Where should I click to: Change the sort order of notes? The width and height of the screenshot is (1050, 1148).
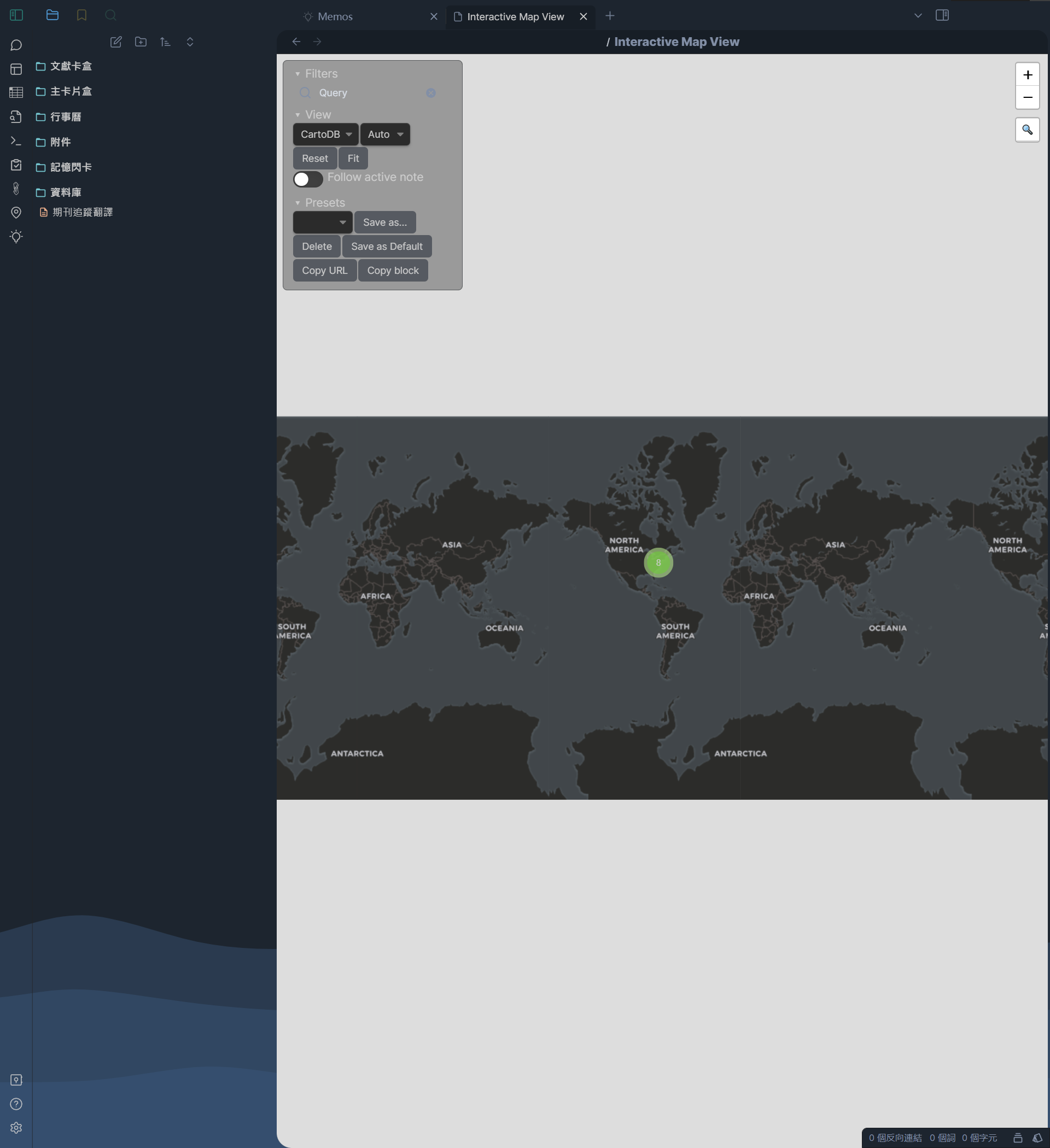(x=165, y=42)
